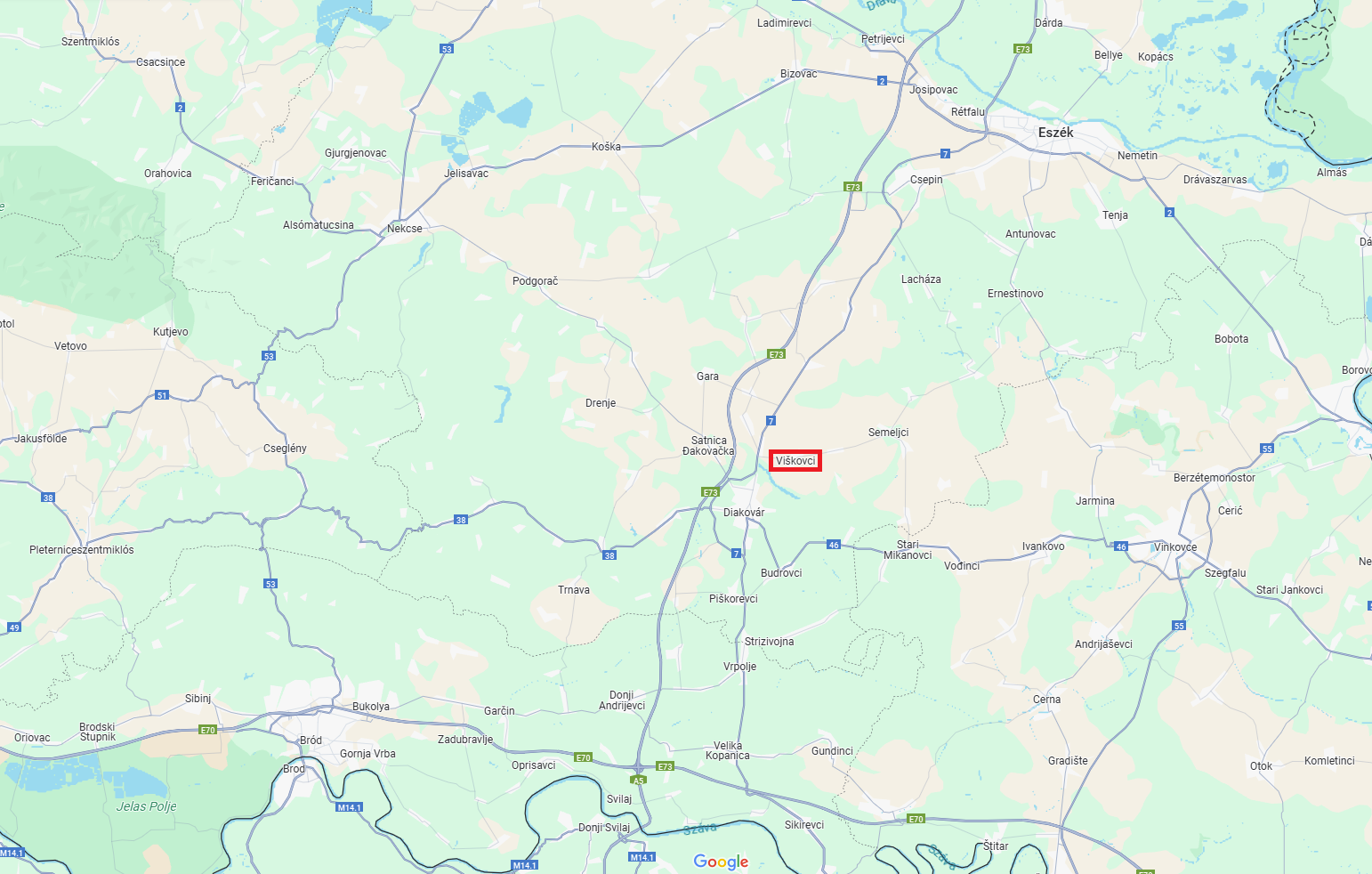Click the Jelas Polje area label

[147, 806]
